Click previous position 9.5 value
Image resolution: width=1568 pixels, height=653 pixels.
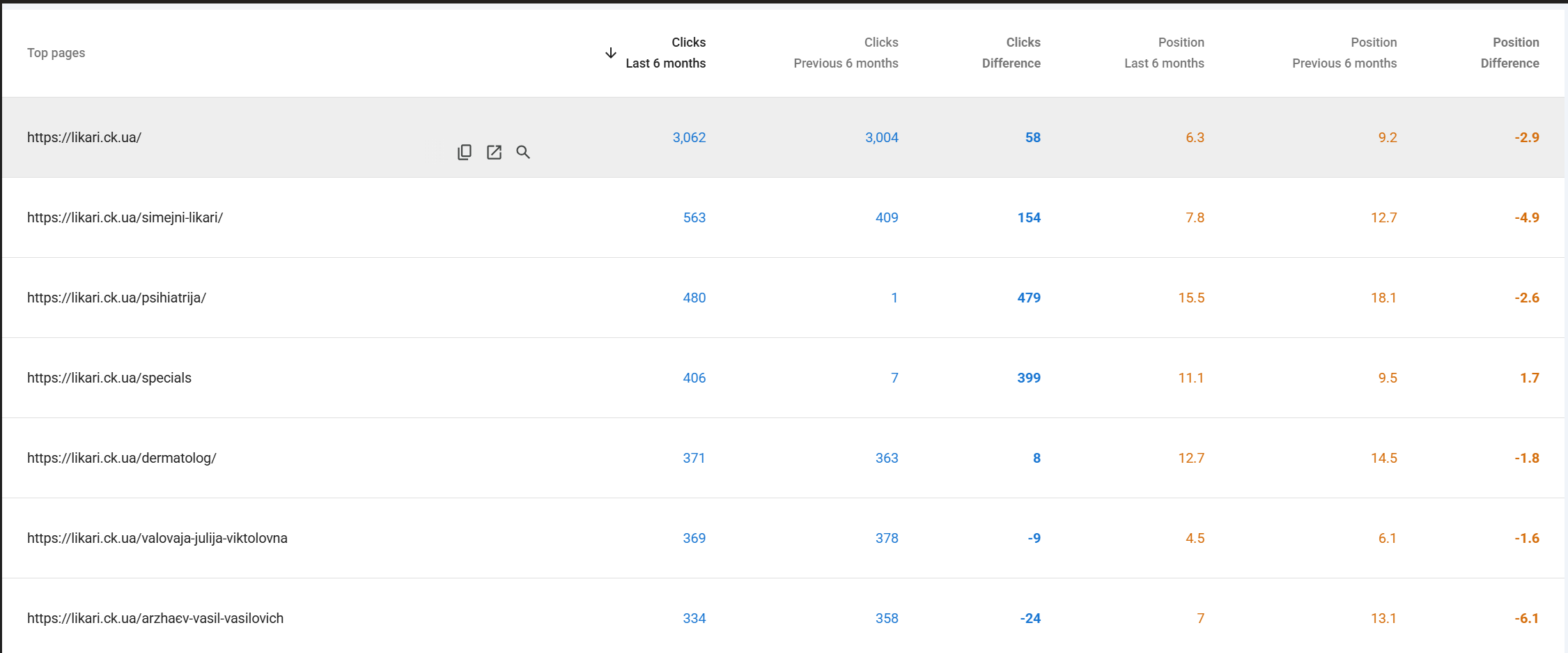(x=1388, y=378)
